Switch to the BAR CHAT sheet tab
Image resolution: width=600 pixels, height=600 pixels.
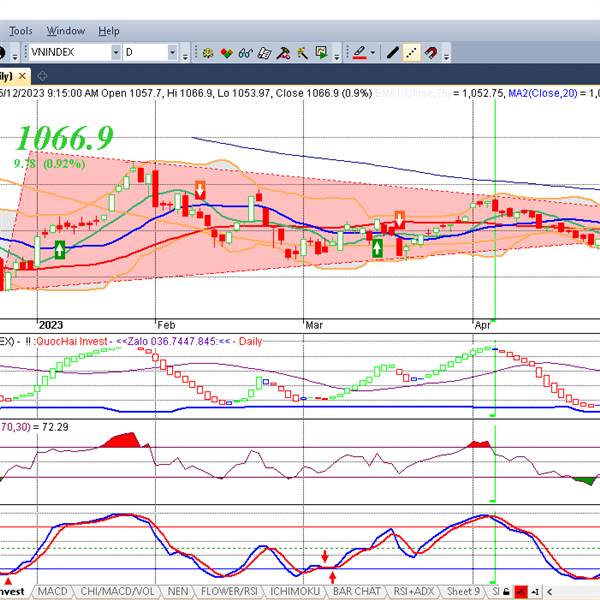pos(357,592)
